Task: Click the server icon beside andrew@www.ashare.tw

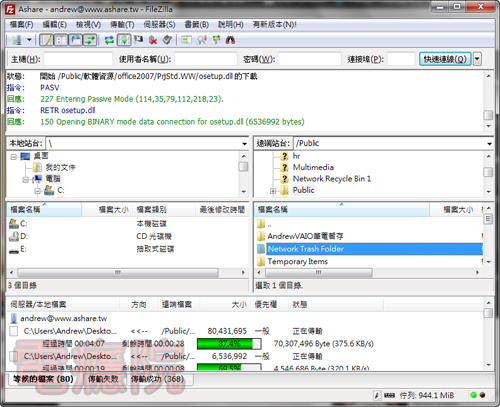Action: point(14,318)
